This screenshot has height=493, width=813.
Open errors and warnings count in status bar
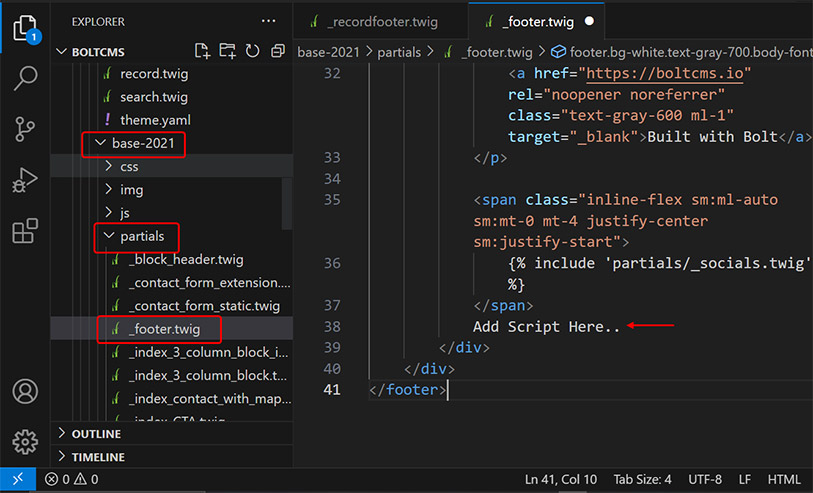(72, 479)
